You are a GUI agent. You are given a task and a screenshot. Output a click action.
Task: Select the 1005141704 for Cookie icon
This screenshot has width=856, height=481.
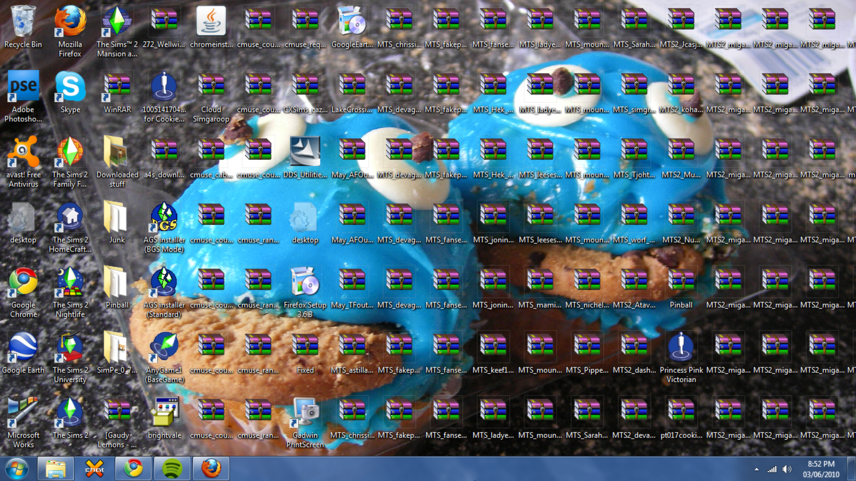point(164,97)
